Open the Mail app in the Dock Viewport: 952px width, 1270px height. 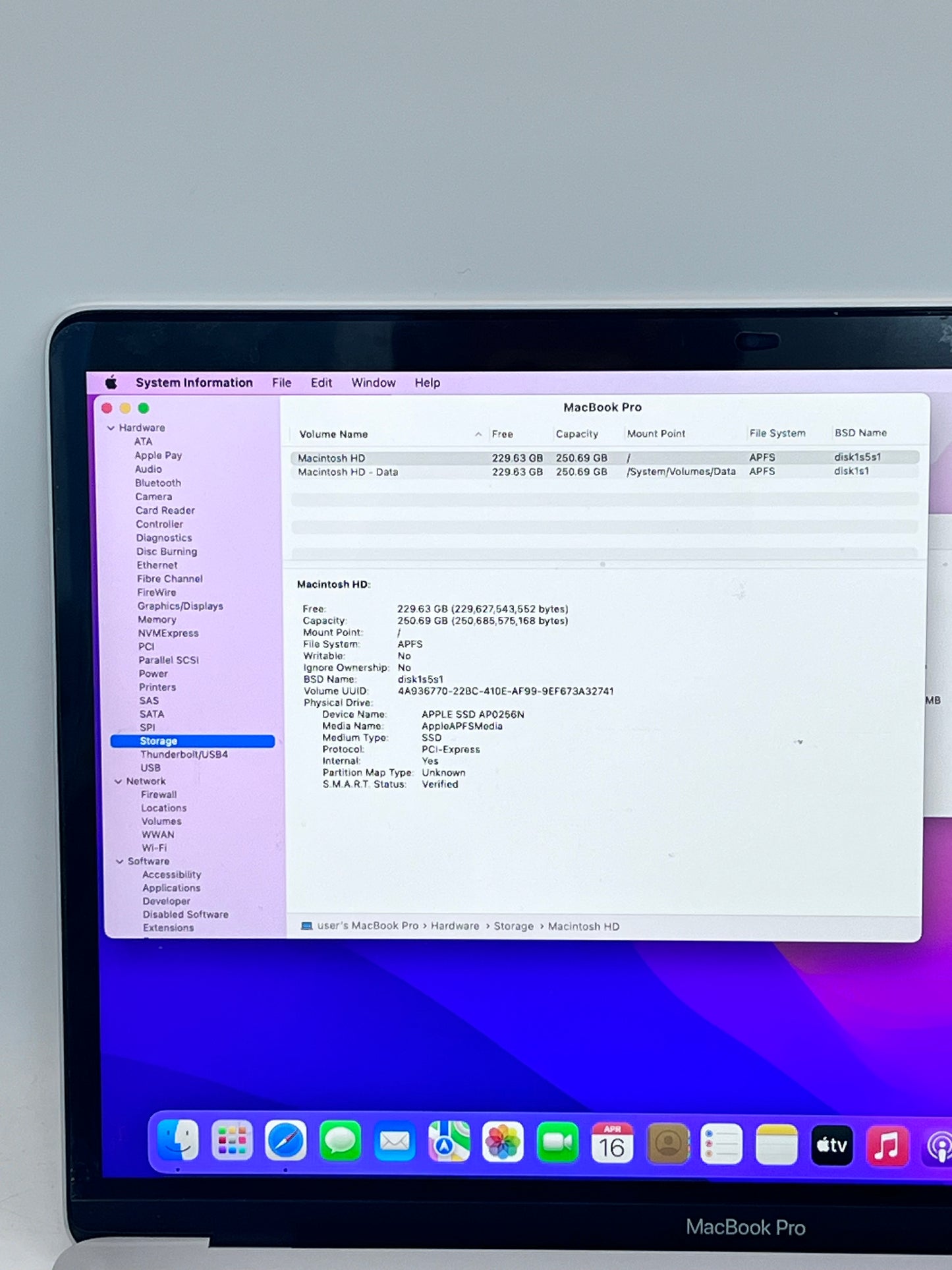395,1141
